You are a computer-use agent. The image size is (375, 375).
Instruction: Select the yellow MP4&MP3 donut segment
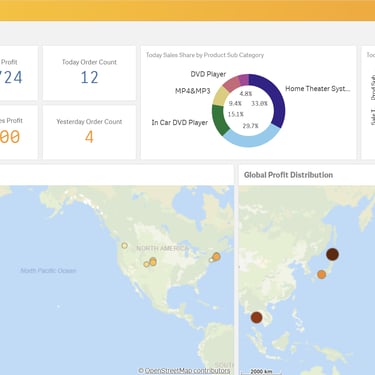[219, 97]
